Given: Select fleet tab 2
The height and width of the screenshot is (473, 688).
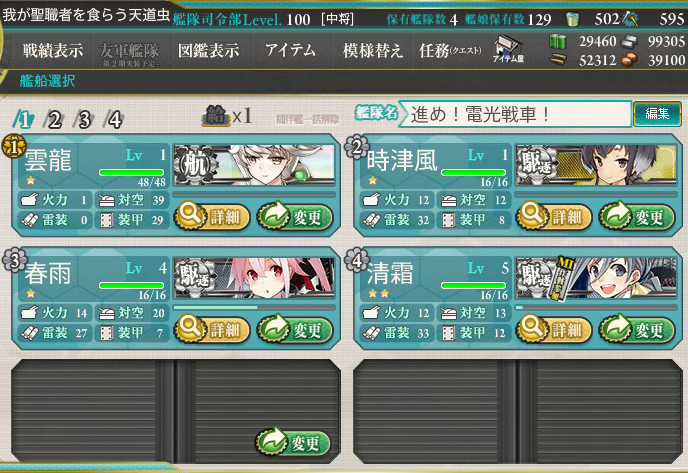Looking at the screenshot, I should (54, 119).
